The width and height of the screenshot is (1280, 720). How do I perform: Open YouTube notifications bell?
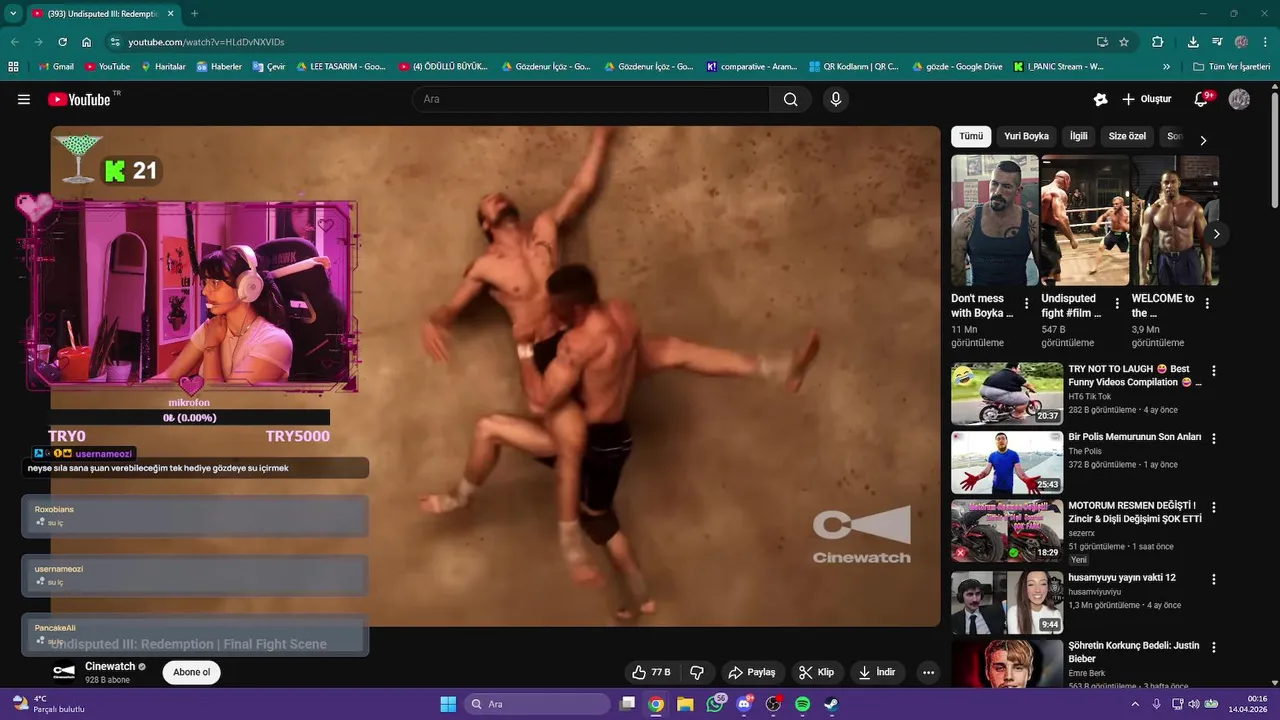tap(1202, 99)
